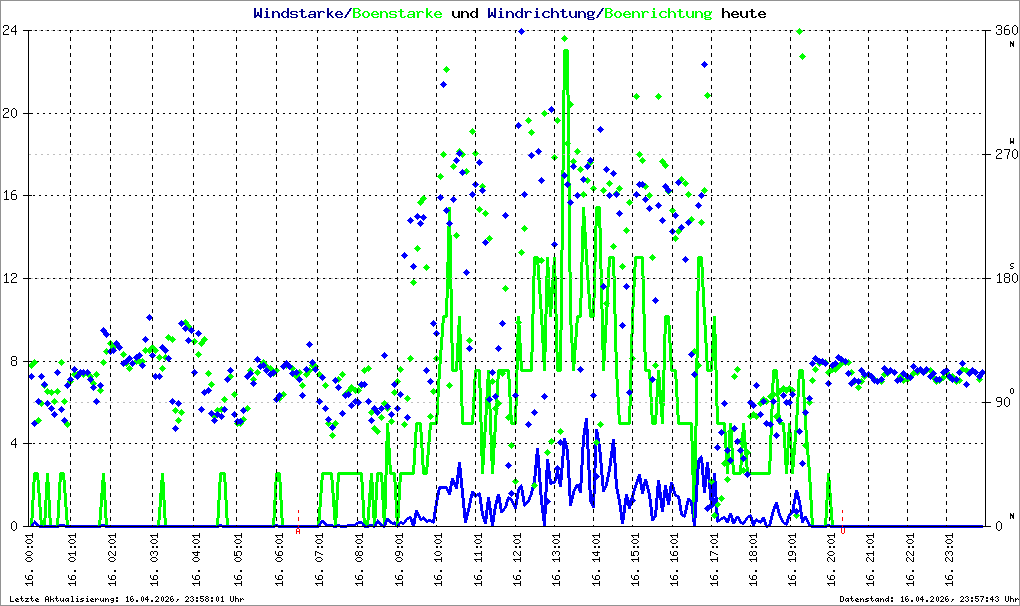Image resolution: width=1020 pixels, height=606 pixels.
Task: Click the 16. 23:01 time axis label
Action: click(x=950, y=559)
